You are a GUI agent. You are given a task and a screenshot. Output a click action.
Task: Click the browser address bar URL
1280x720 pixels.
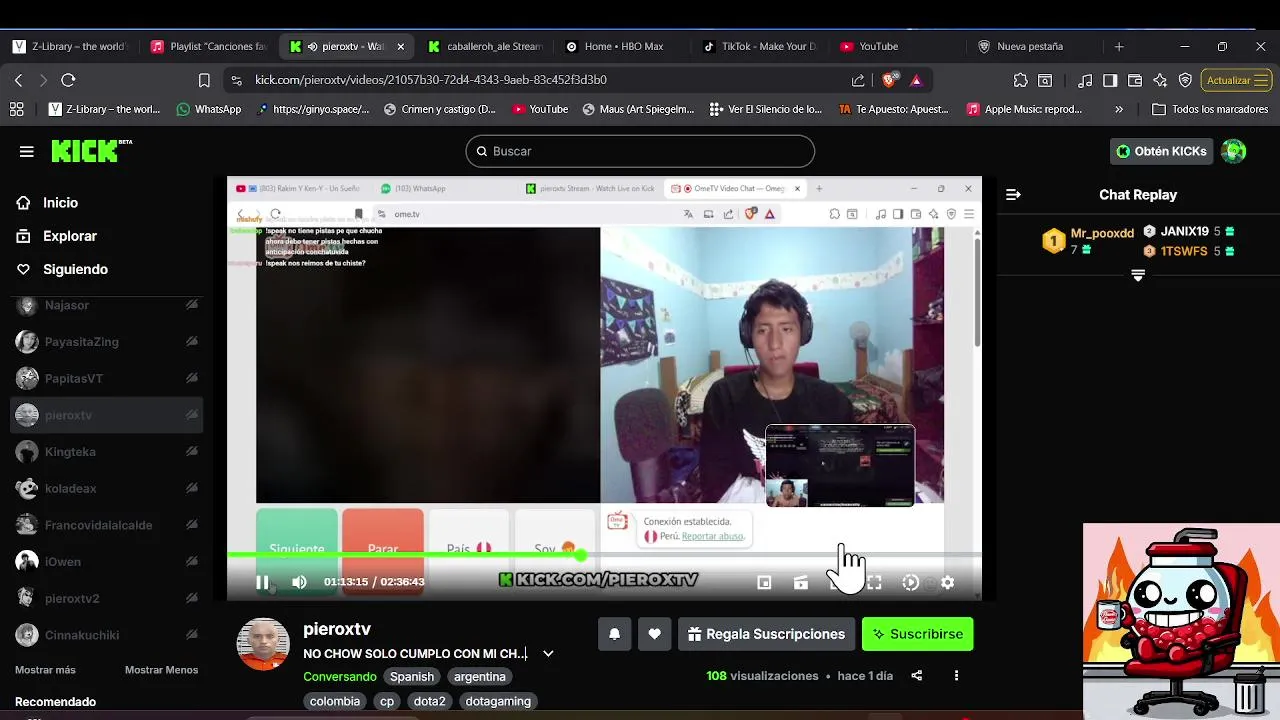click(x=431, y=80)
